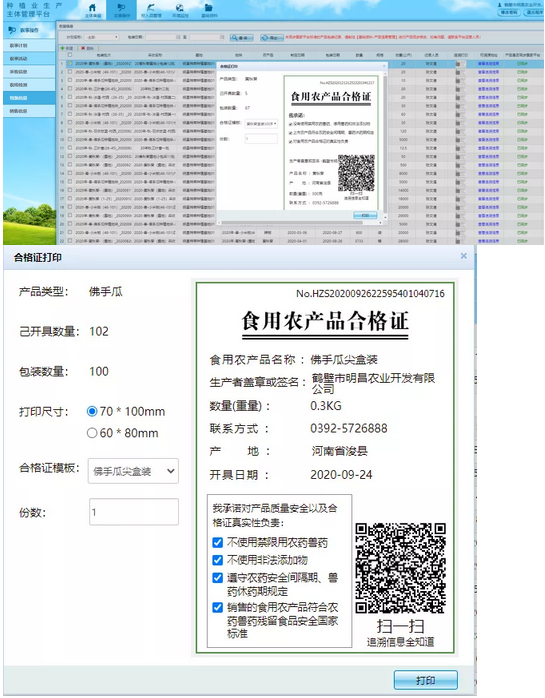Screen dimensions: 545x698
Task: Close the 合格证打印 dialog with the X
Action: point(464,256)
